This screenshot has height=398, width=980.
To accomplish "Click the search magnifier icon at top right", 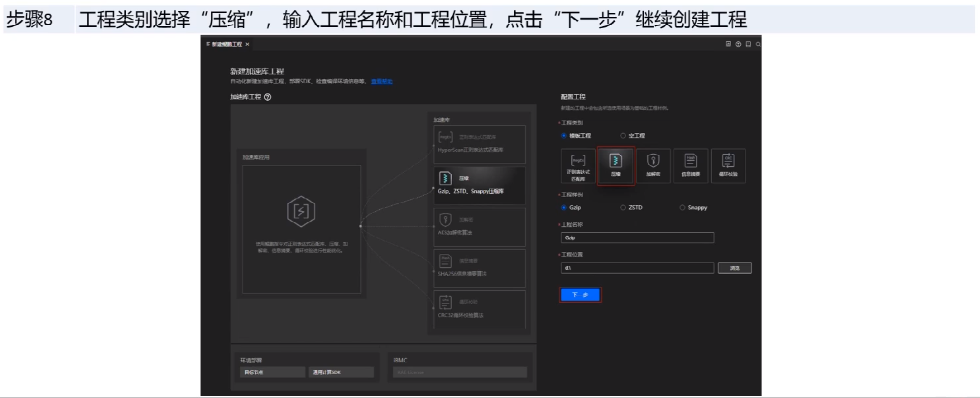I will coord(758,44).
